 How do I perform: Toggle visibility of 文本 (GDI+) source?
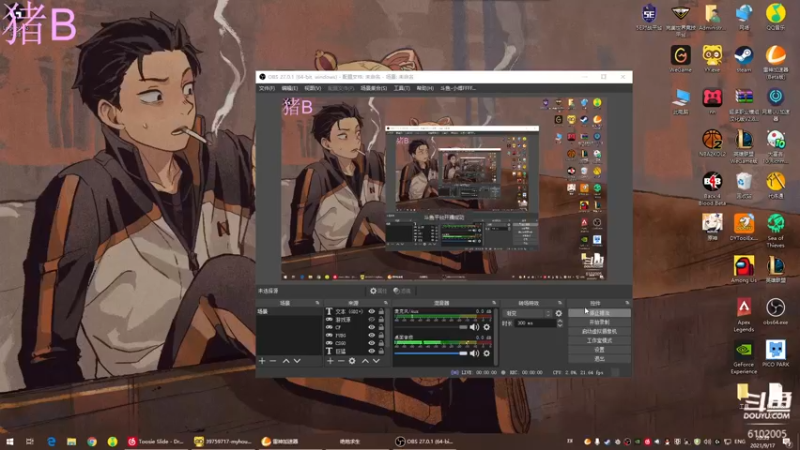point(371,311)
